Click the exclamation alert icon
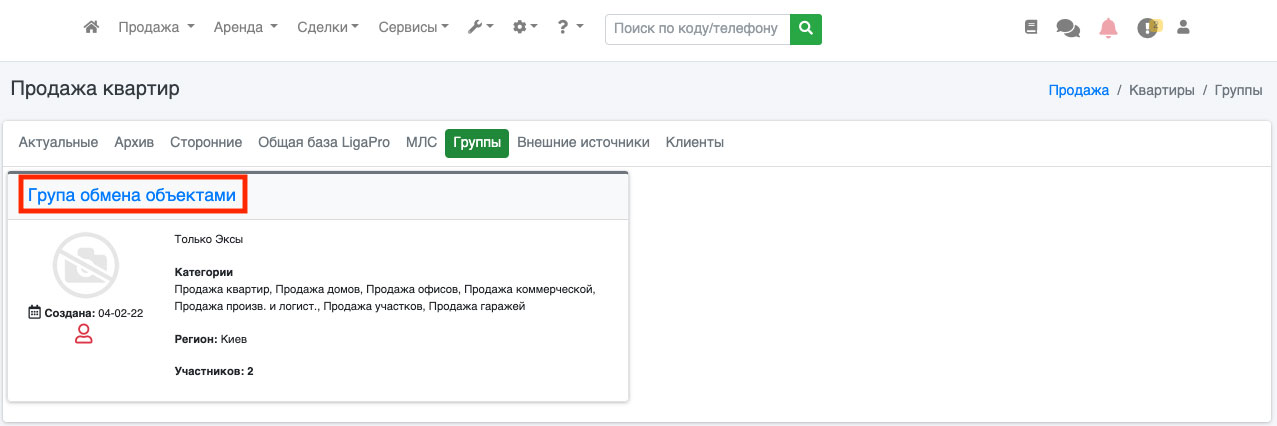Image resolution: width=1277 pixels, height=426 pixels. 1147,29
